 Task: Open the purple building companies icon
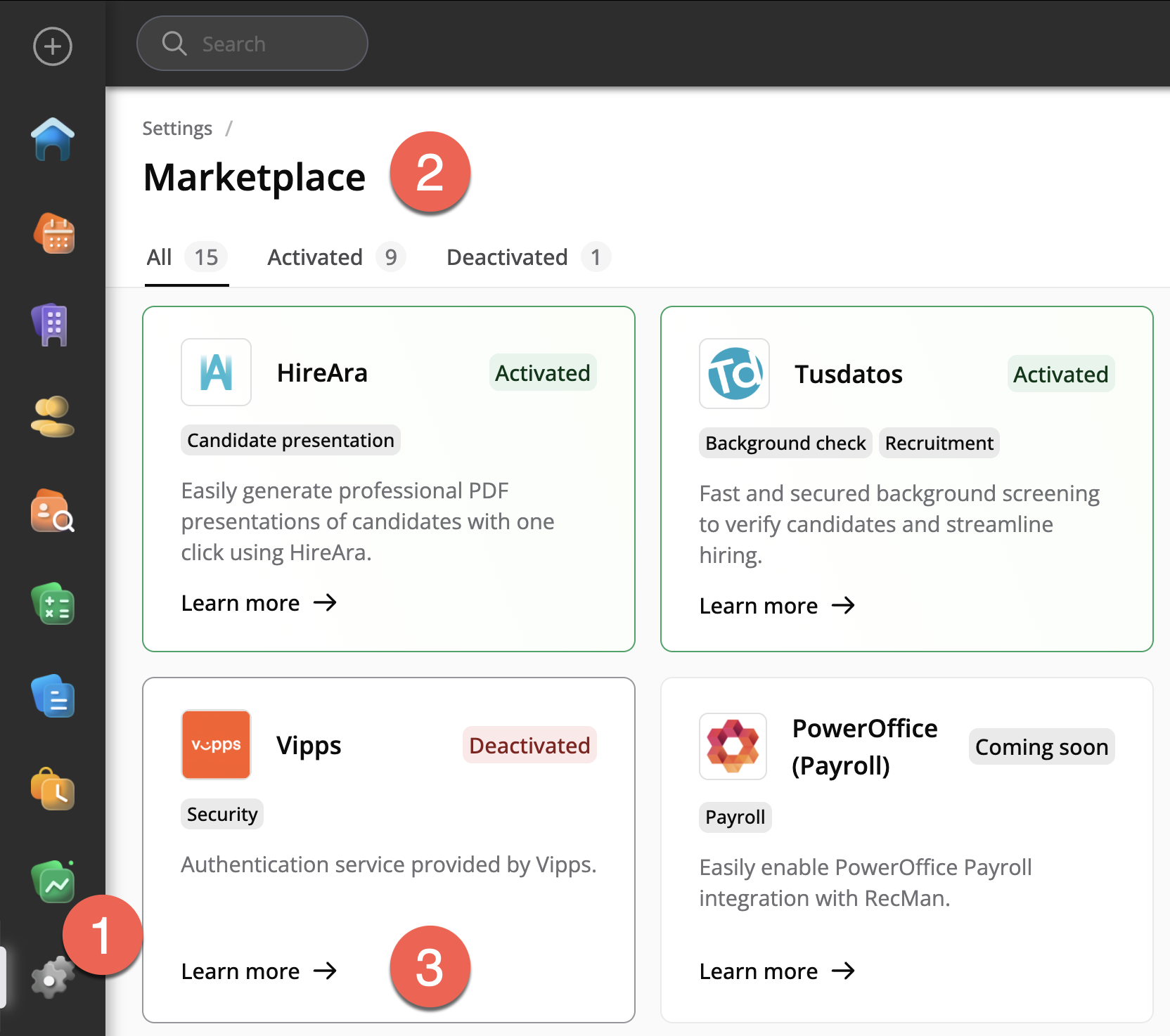53,325
